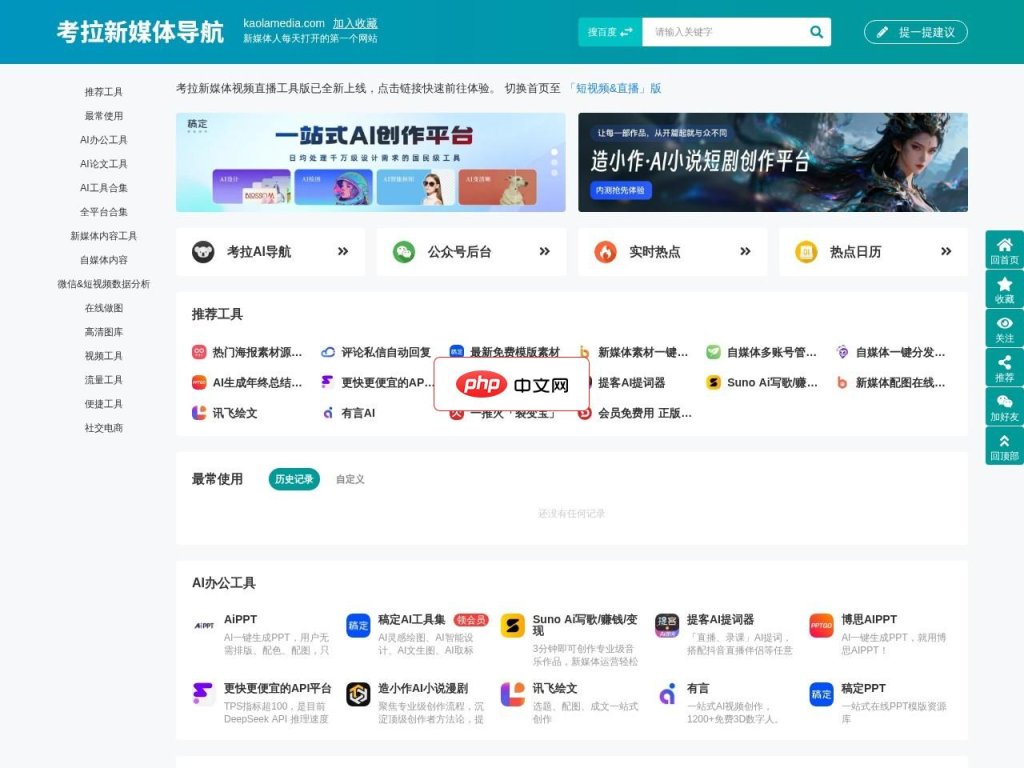Image resolution: width=1024 pixels, height=768 pixels.
Task: Open 视频工具 in the sidebar
Action: pos(103,356)
